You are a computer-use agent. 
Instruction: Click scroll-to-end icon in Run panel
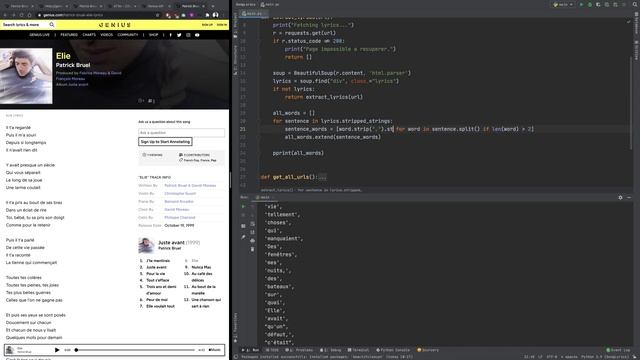pyautogui.click(x=252, y=232)
